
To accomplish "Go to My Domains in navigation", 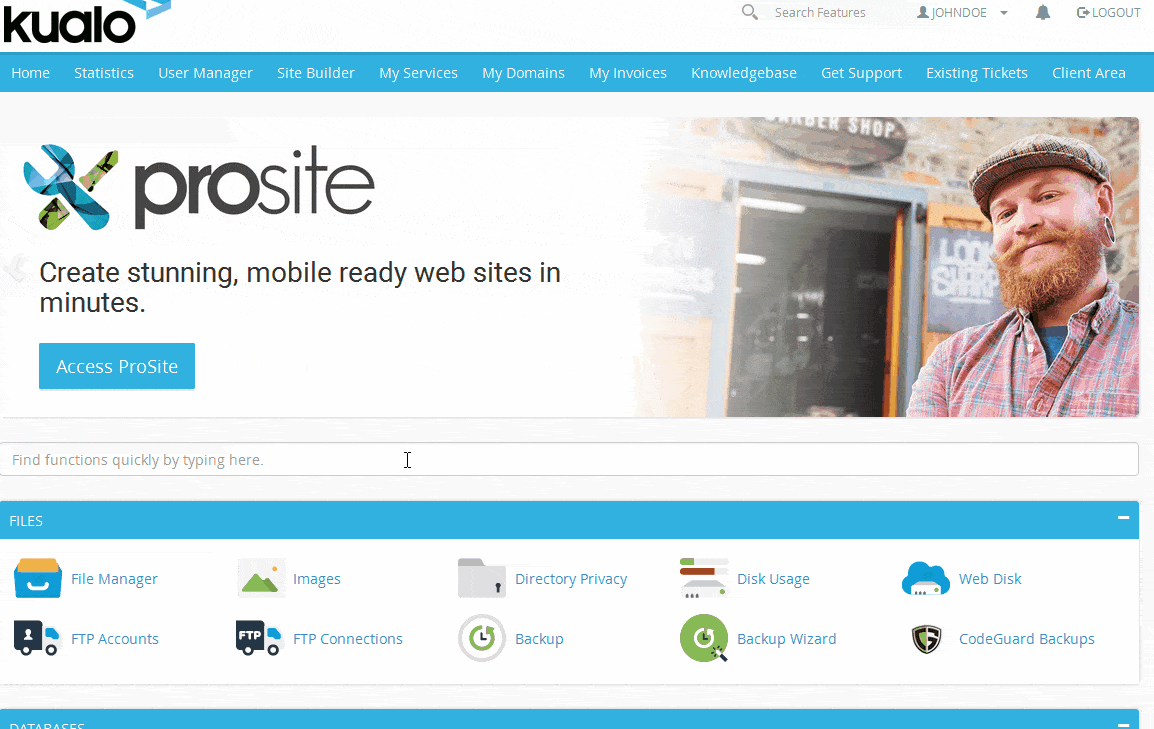I will click(523, 73).
